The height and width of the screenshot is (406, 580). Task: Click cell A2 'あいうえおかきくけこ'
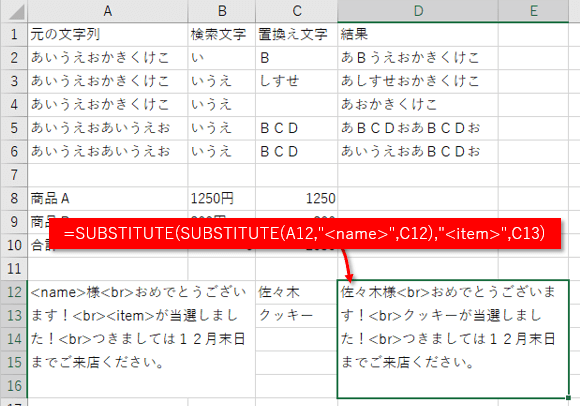click(108, 58)
